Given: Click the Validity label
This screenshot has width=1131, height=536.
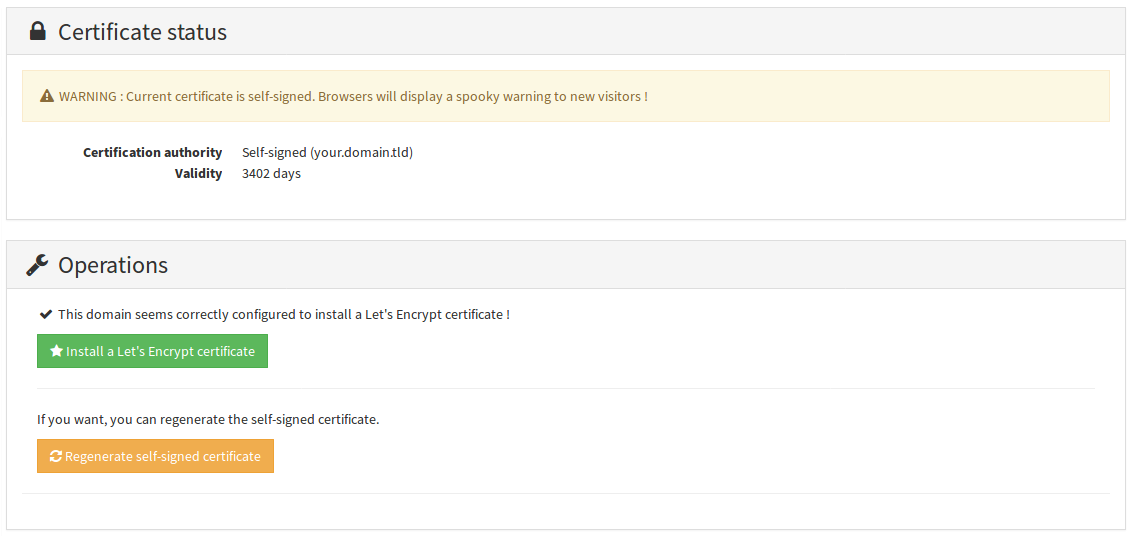Looking at the screenshot, I should tap(198, 174).
